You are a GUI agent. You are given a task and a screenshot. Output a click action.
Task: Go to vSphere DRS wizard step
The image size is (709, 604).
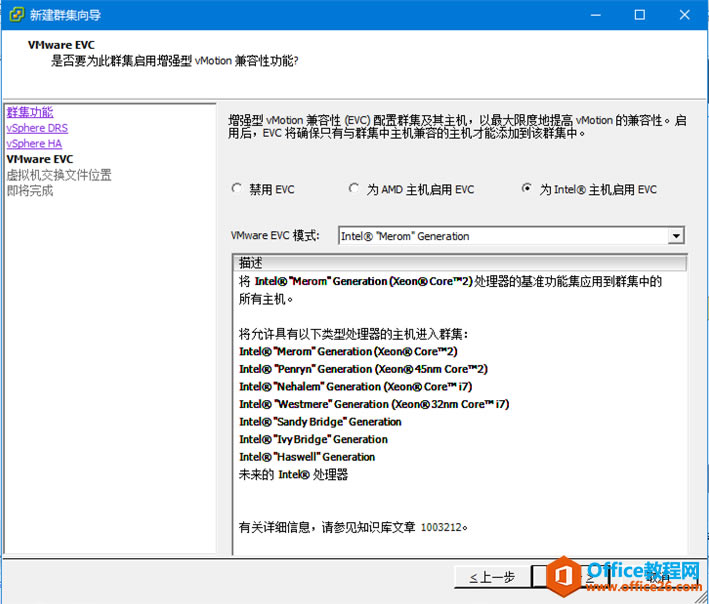point(37,128)
